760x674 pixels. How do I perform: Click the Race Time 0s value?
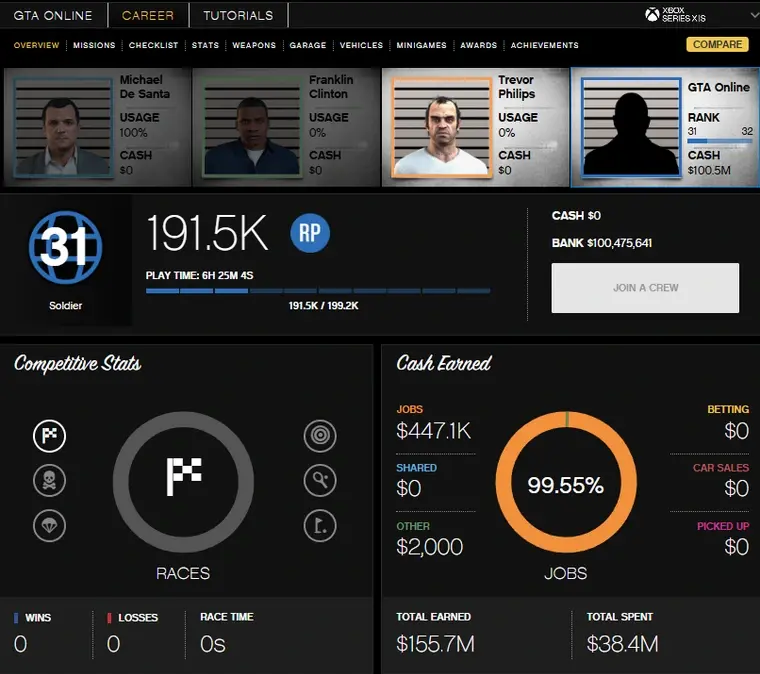(x=213, y=644)
